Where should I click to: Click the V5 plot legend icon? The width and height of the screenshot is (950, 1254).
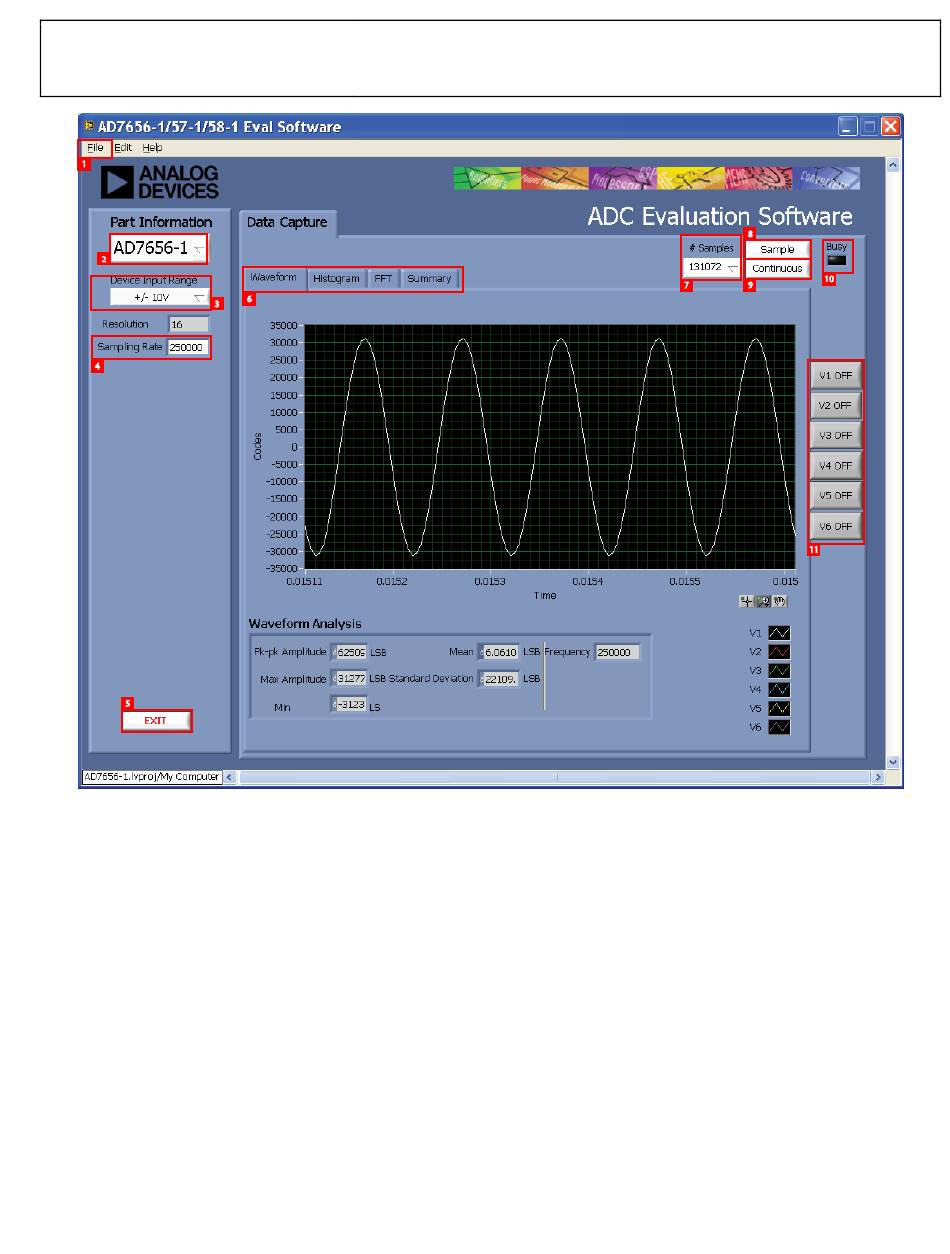(x=779, y=708)
